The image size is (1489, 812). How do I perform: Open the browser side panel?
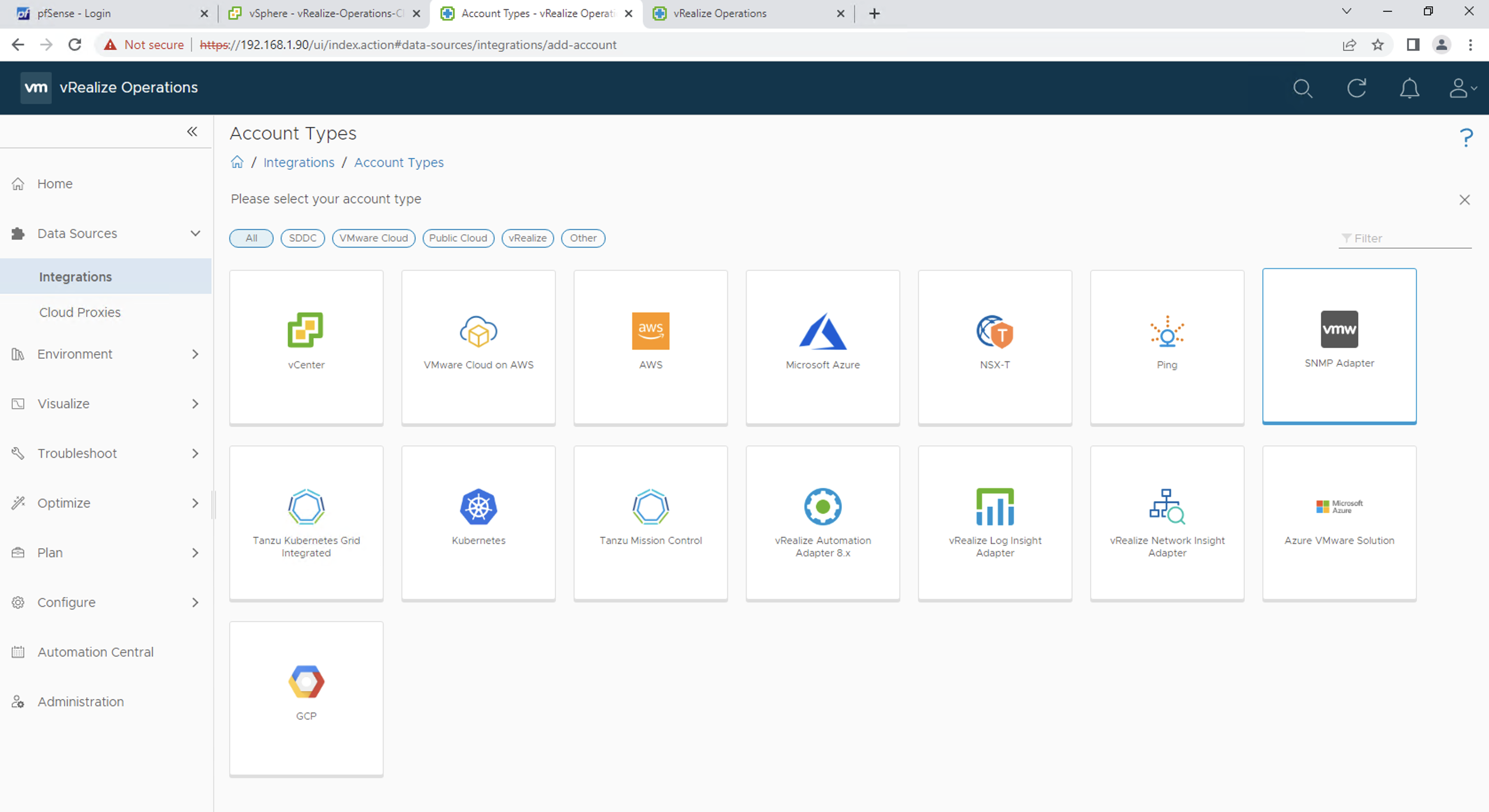coord(1413,44)
